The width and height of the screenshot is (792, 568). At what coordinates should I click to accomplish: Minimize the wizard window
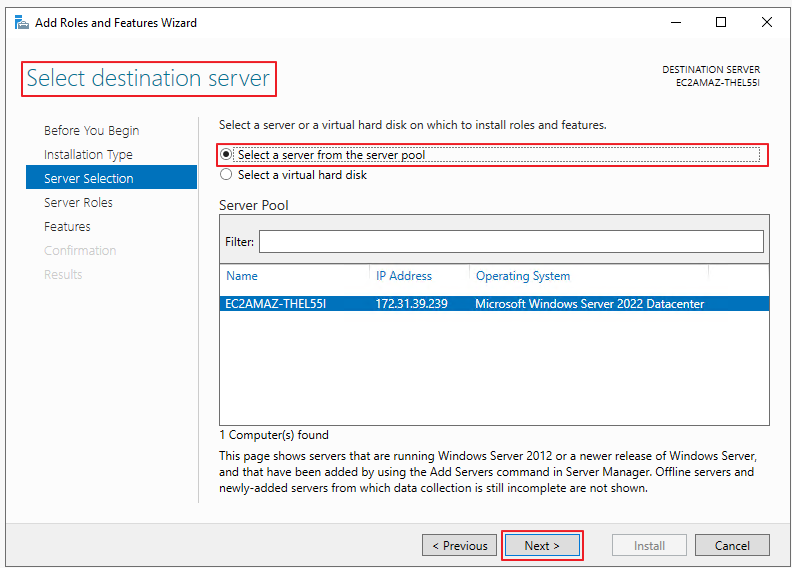[x=676, y=22]
